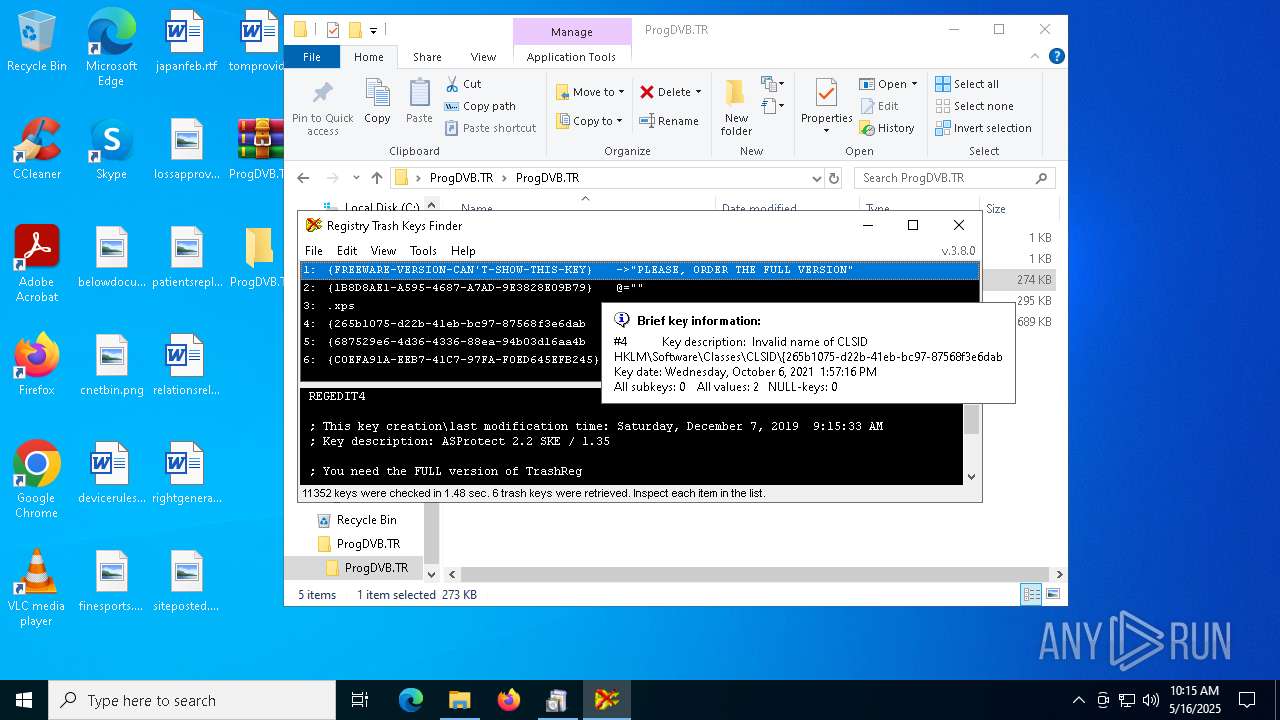Click the Delete button in Organize group

coord(664,92)
